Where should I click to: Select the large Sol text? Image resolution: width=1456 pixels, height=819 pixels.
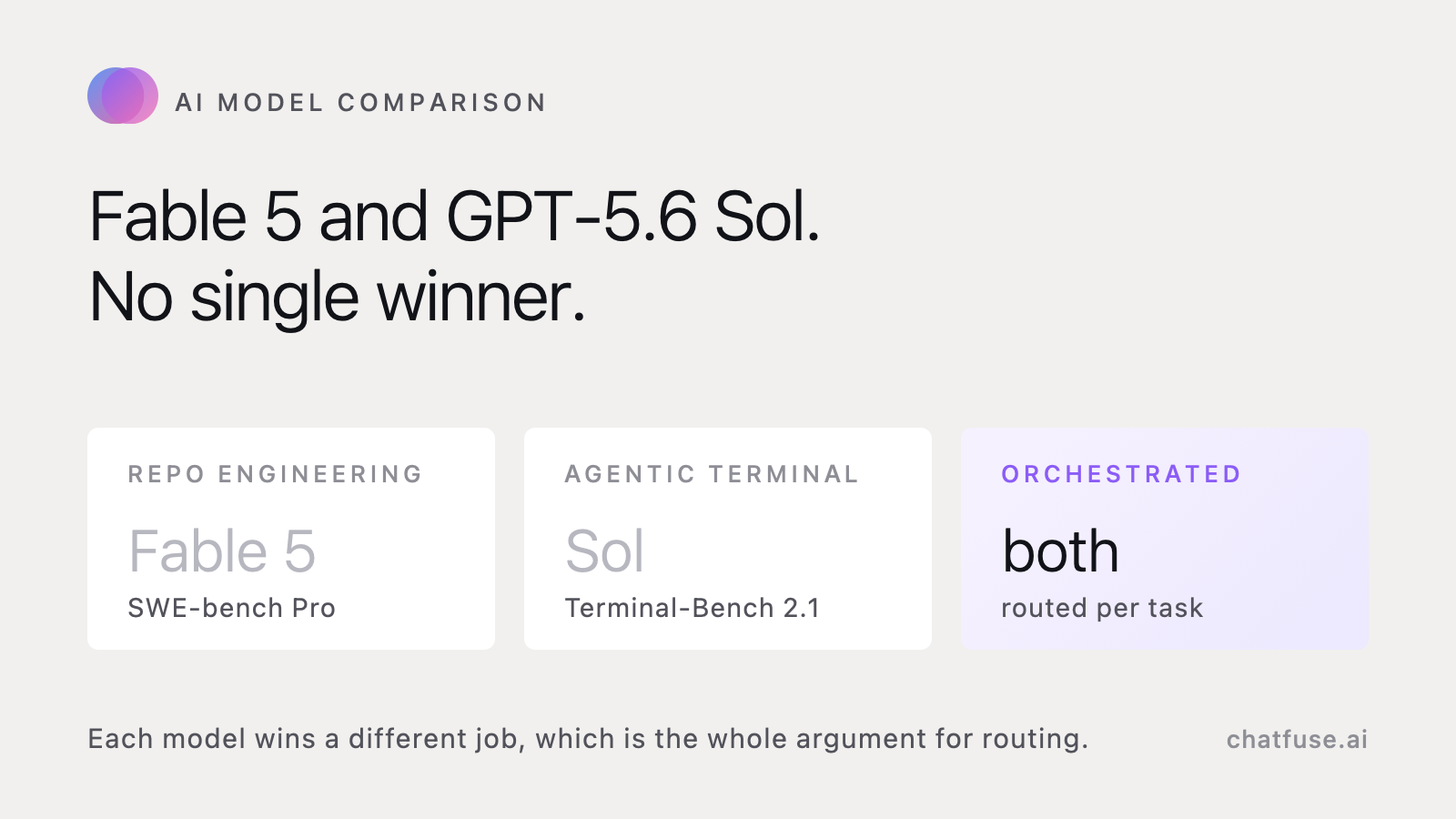point(605,551)
